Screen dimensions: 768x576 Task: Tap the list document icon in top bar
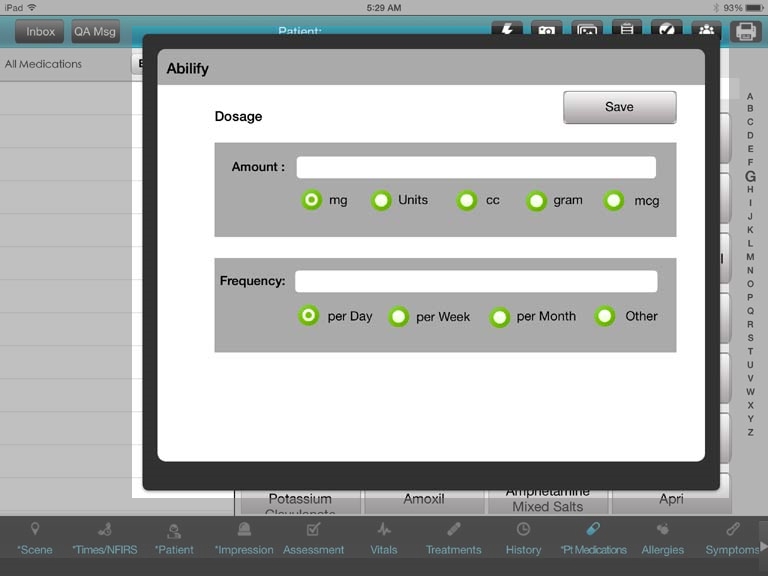[x=626, y=29]
